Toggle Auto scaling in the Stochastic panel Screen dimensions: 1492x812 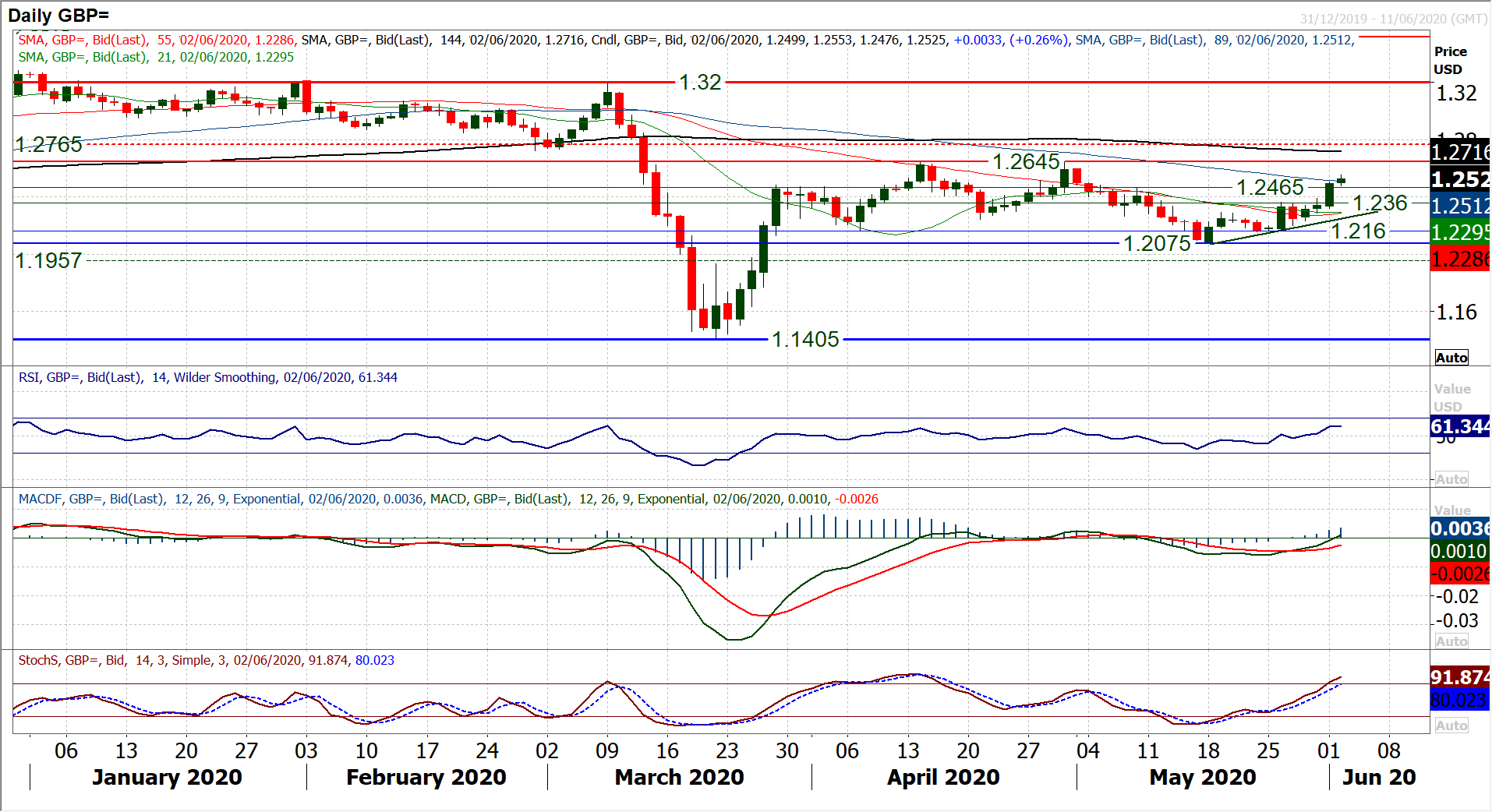[1451, 726]
